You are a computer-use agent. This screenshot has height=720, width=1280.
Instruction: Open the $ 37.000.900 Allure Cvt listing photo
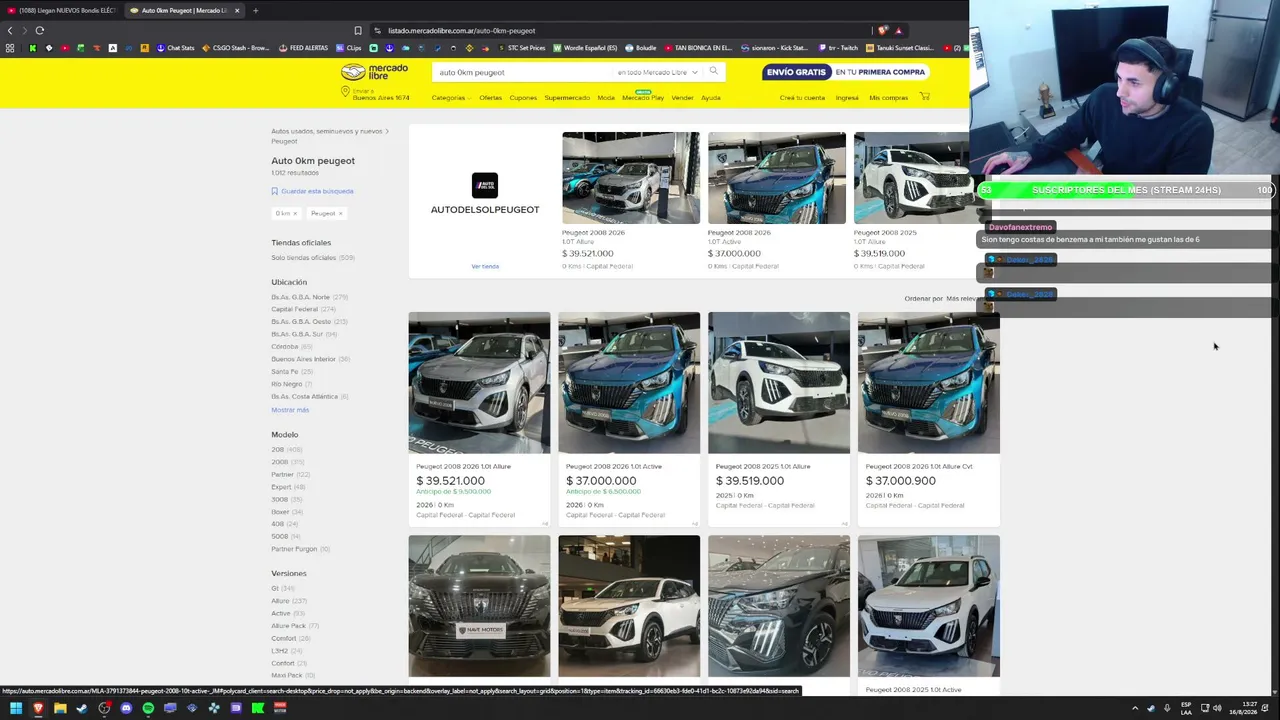[x=929, y=383]
